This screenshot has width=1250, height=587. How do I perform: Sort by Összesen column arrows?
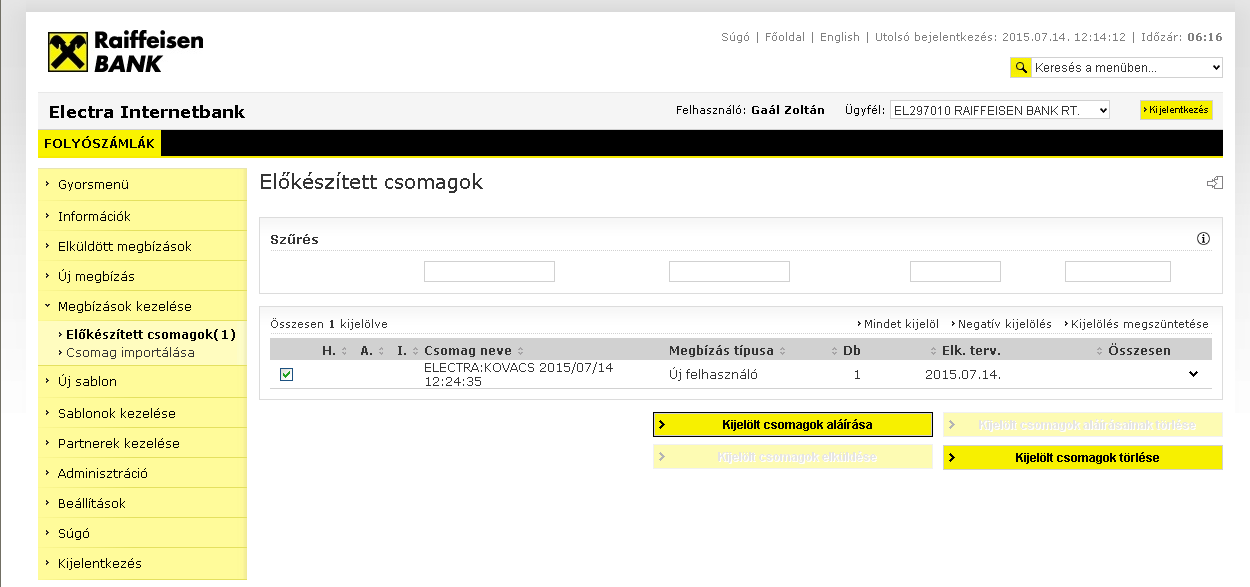[x=1100, y=351]
